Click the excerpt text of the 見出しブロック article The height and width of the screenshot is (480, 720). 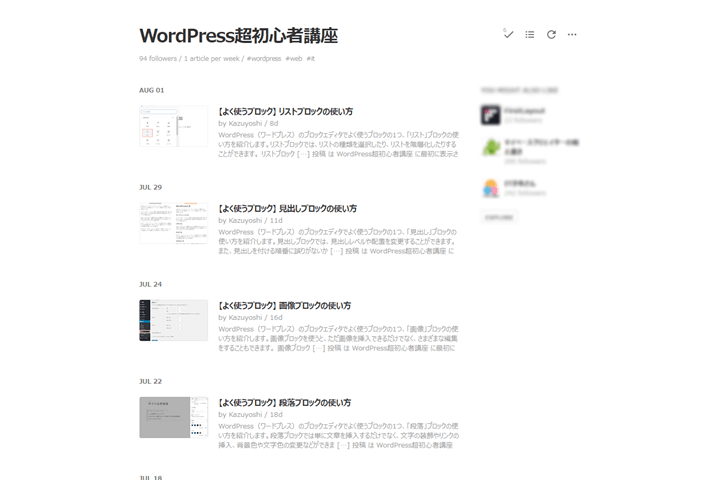tap(338, 242)
